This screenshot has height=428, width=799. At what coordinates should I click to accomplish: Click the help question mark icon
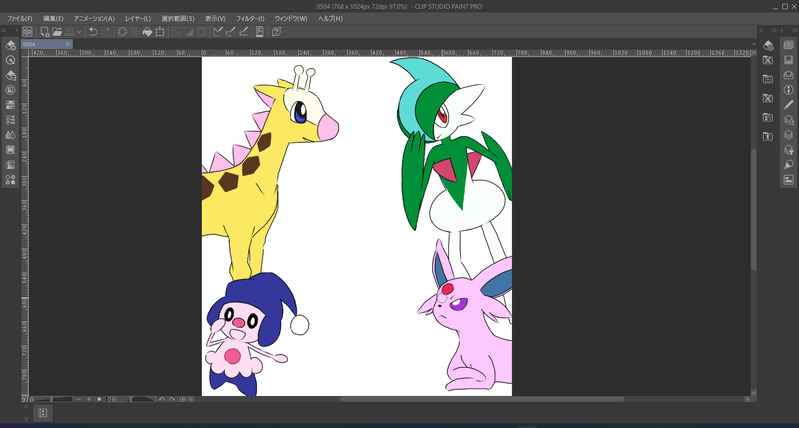pos(276,32)
